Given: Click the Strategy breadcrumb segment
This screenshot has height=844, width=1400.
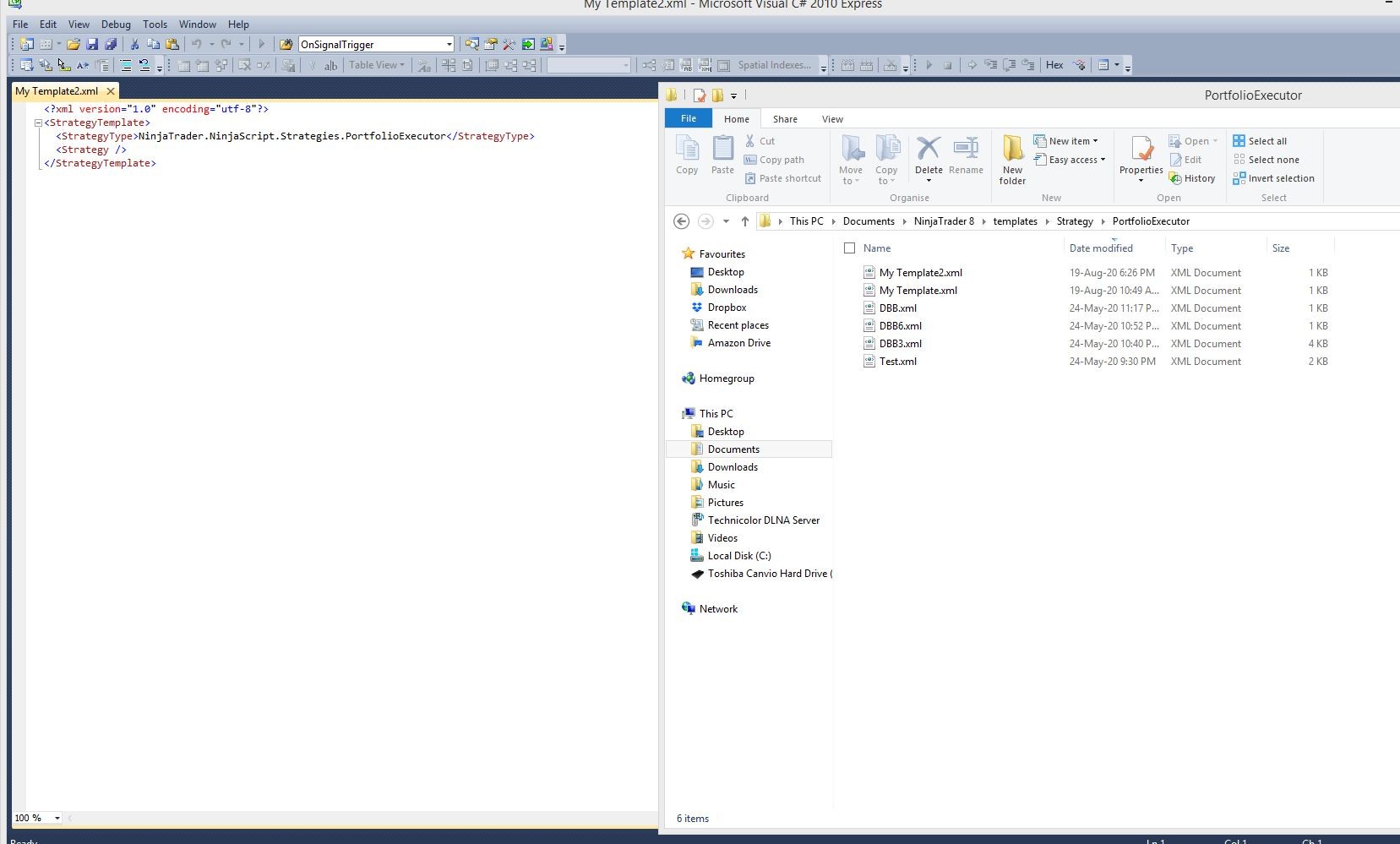Looking at the screenshot, I should [x=1075, y=221].
